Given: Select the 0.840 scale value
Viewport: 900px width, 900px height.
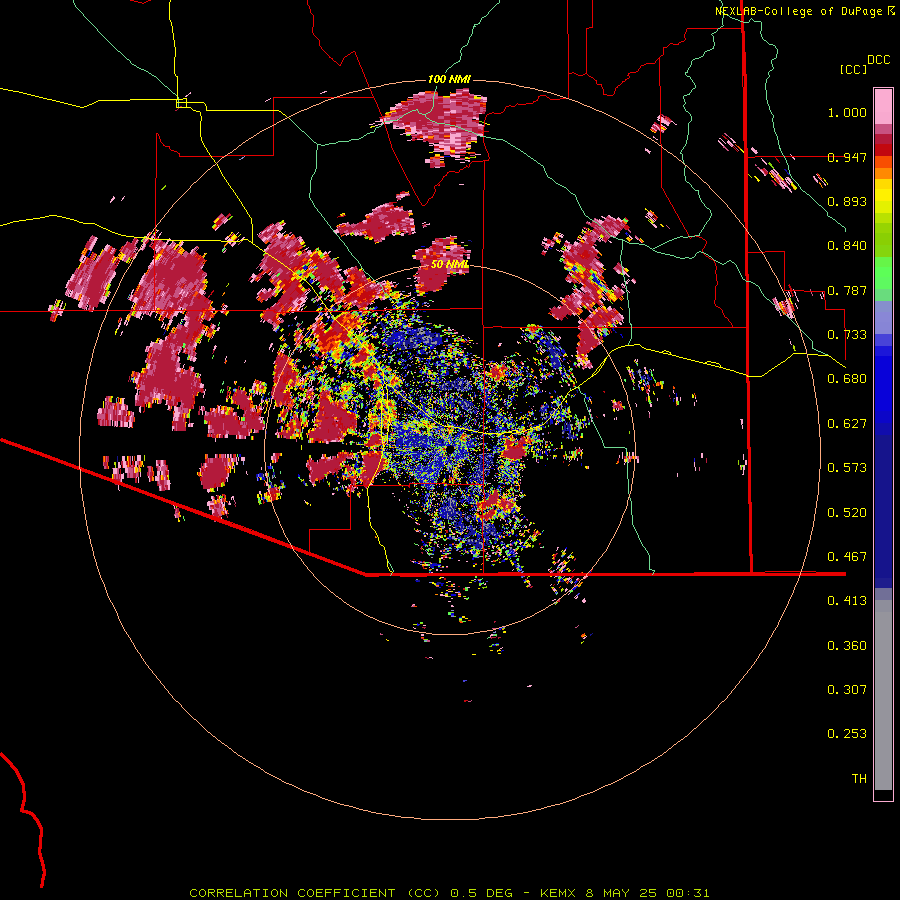Looking at the screenshot, I should (847, 246).
